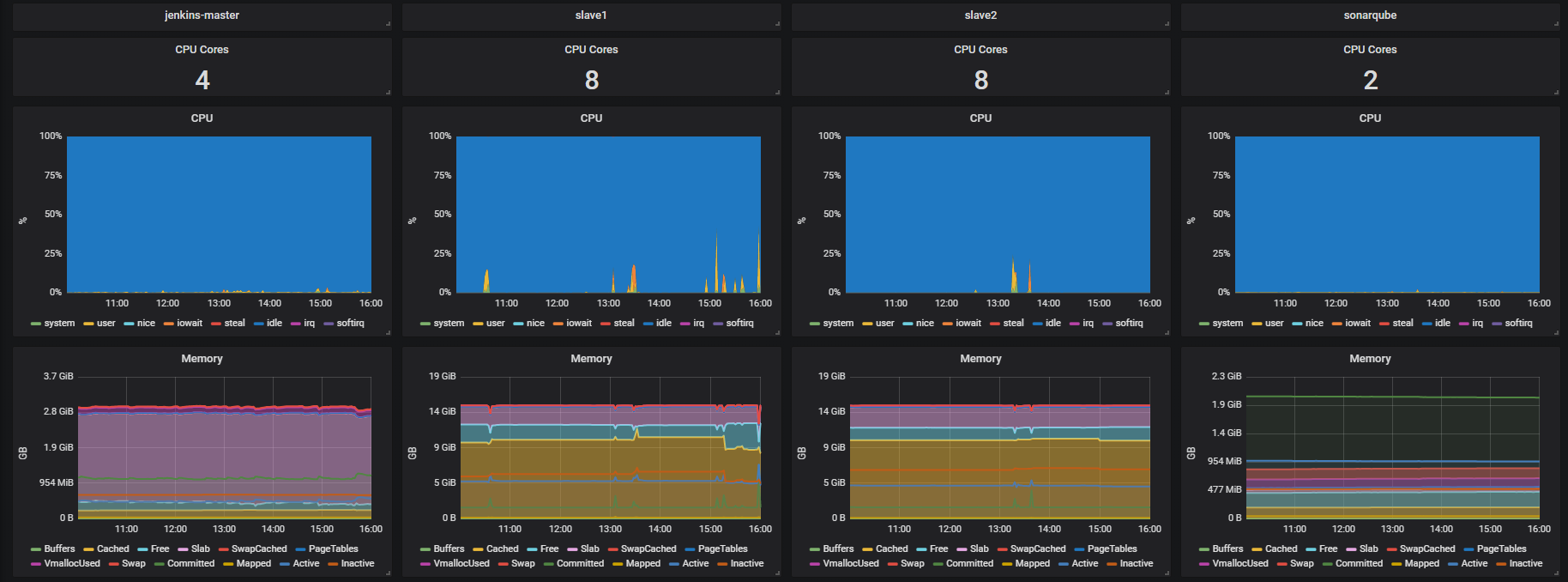The image size is (1568, 582).
Task: Open the slave1 row title menu
Action: click(x=591, y=15)
